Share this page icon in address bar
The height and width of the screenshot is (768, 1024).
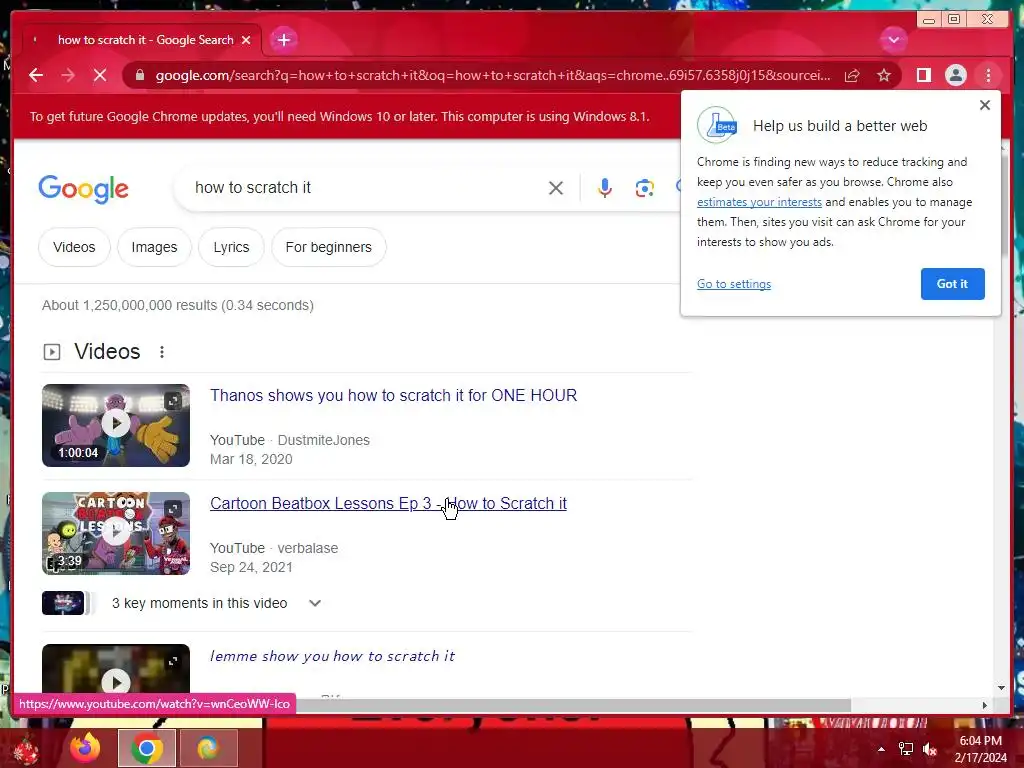coord(852,76)
